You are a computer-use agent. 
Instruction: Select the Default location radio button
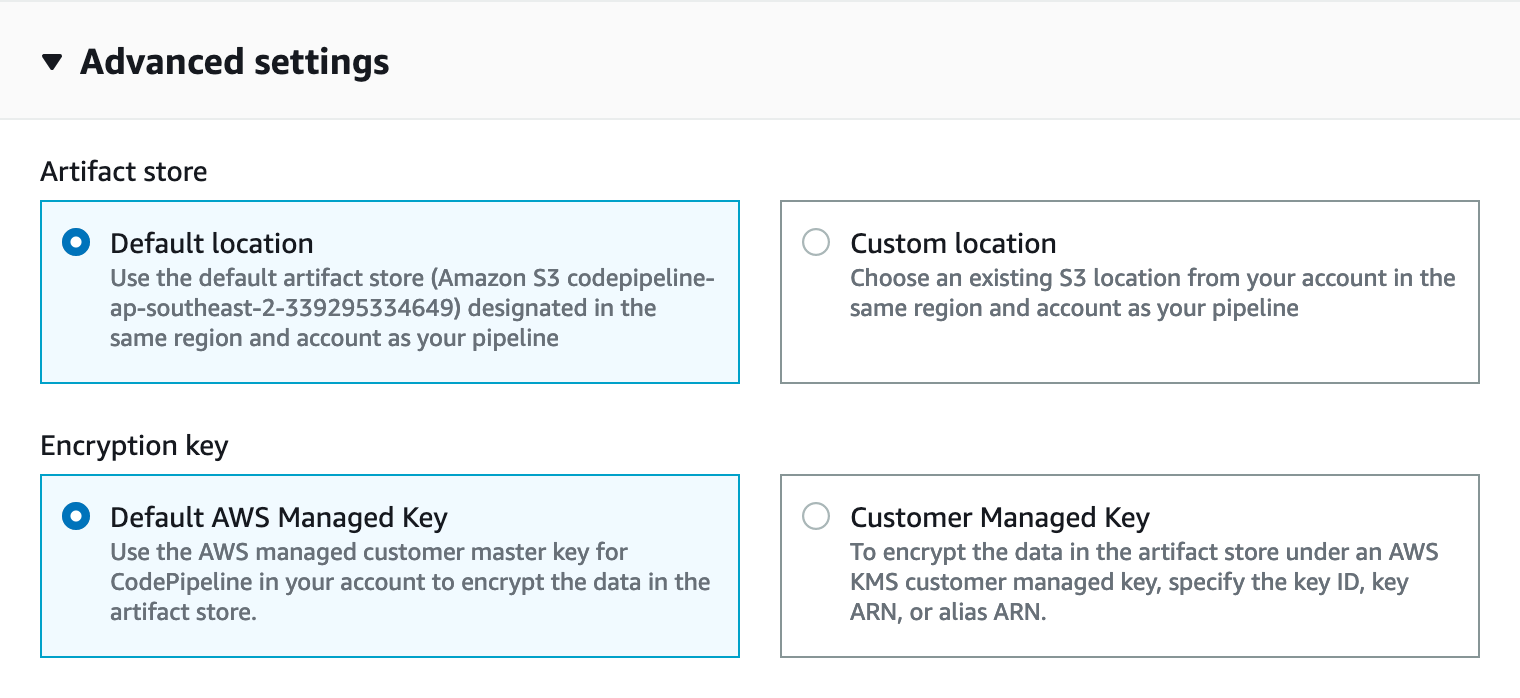pyautogui.click(x=76, y=243)
